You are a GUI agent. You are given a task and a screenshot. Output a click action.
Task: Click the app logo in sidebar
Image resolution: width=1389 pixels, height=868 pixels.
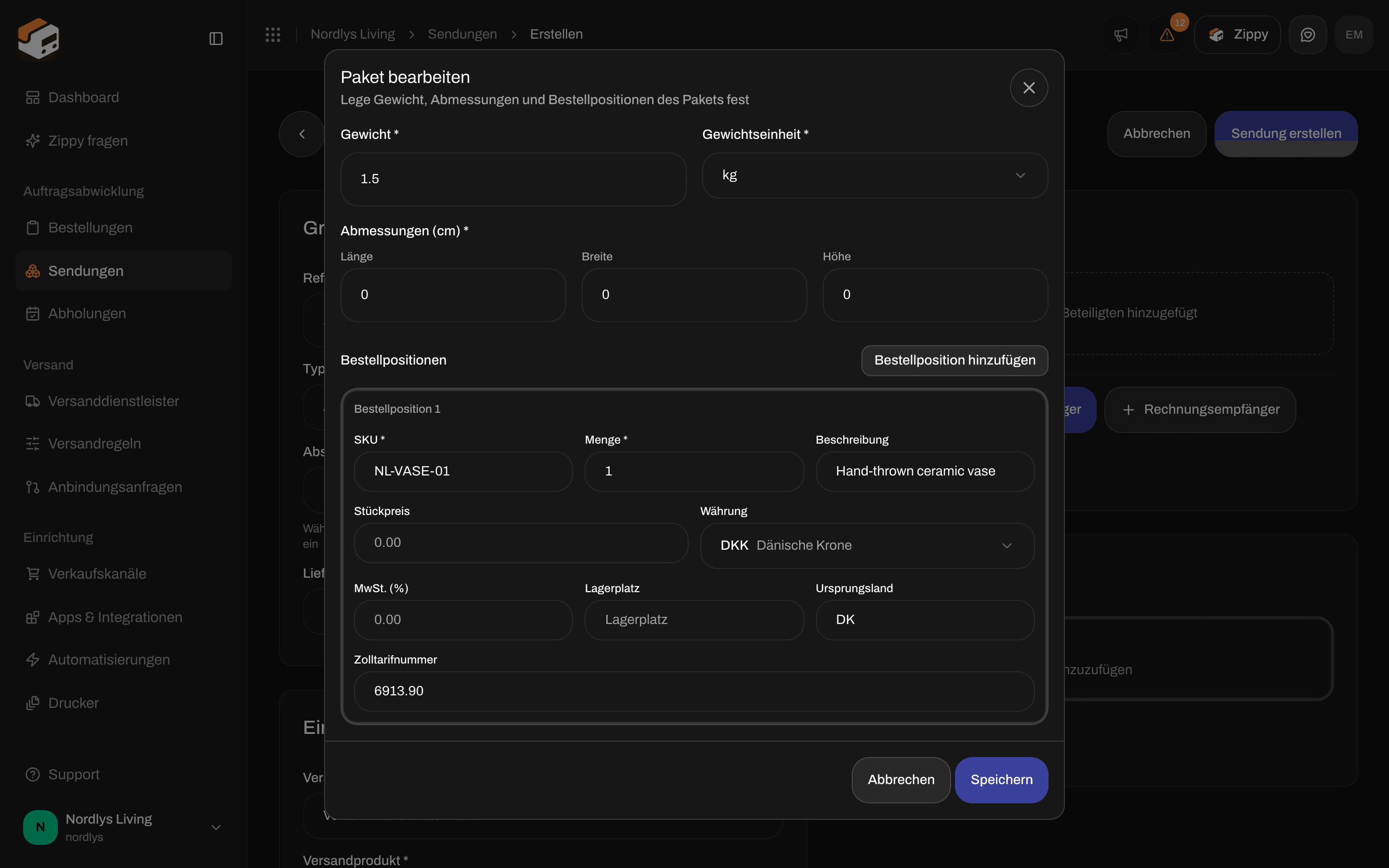(x=39, y=39)
